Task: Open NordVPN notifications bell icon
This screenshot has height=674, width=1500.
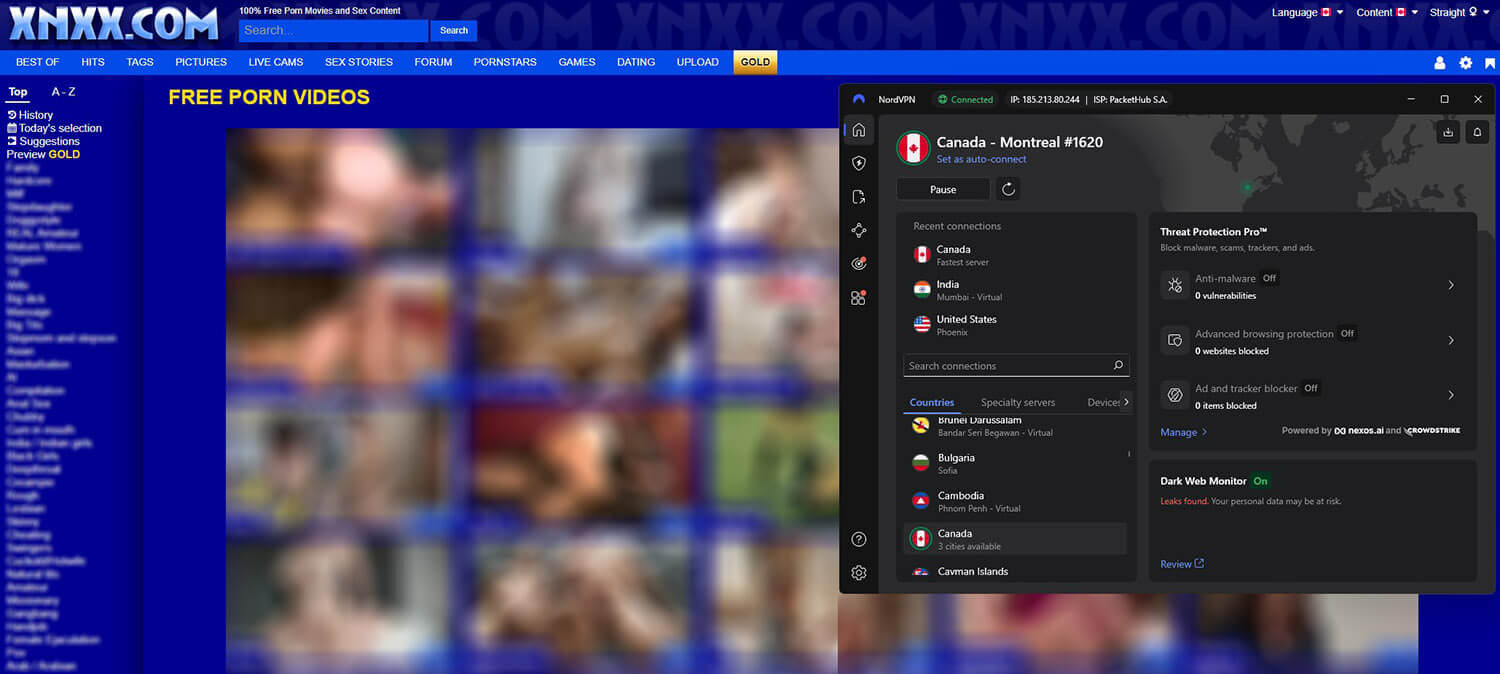Action: pos(1477,131)
